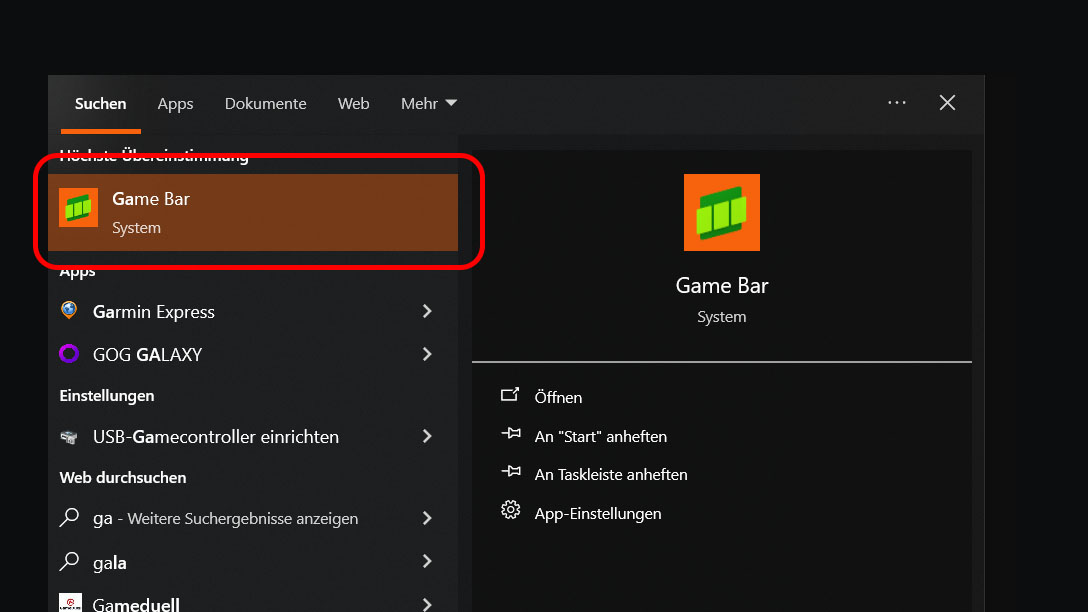Switch to the Apps tab
1088x612 pixels.
[175, 103]
